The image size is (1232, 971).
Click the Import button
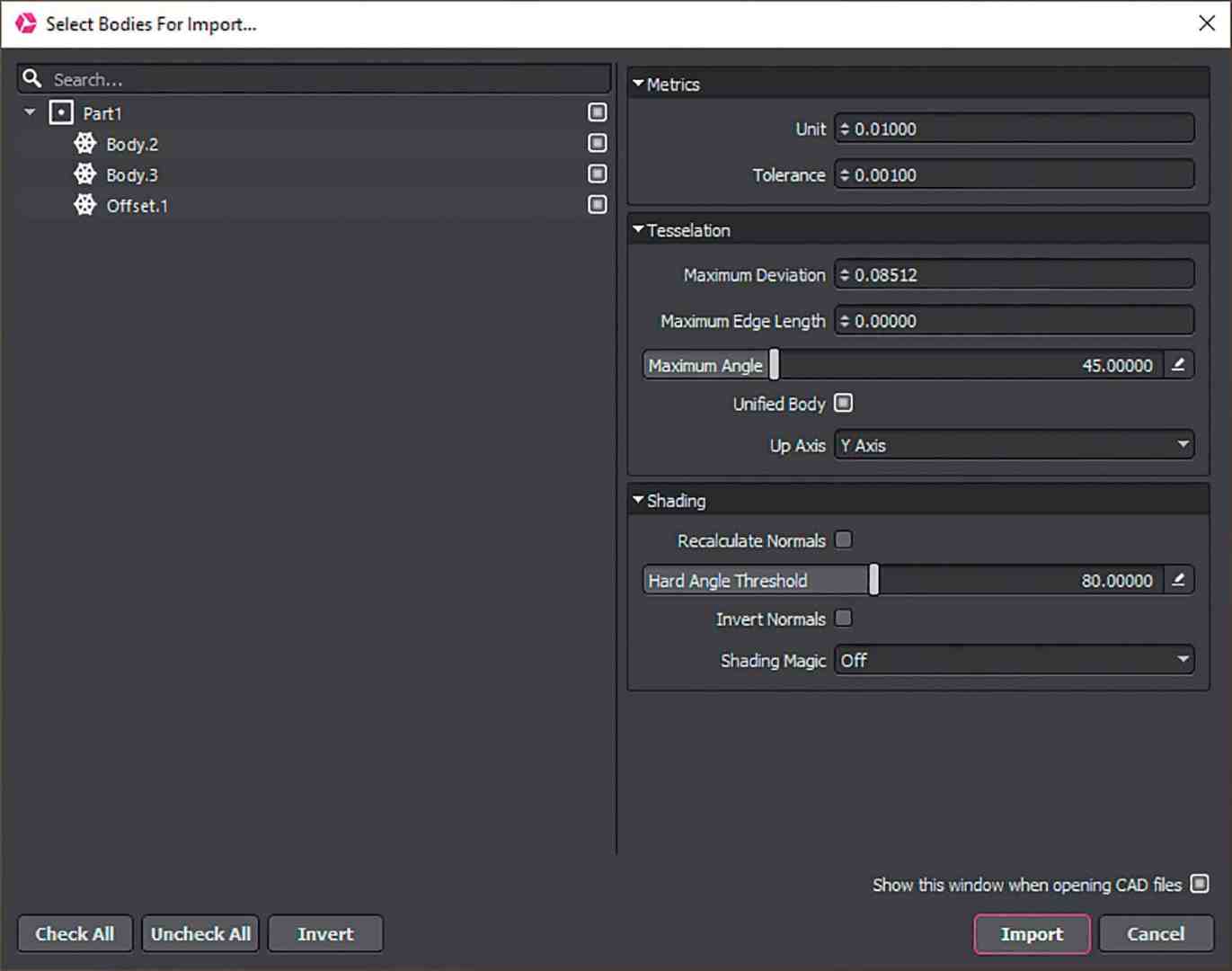coord(1032,933)
